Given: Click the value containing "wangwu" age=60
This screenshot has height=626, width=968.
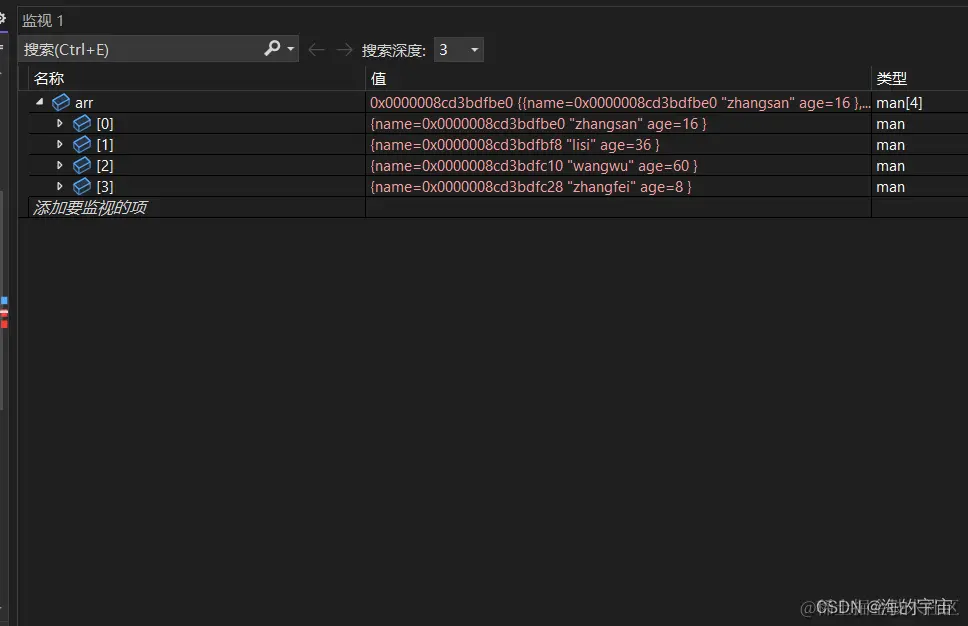Looking at the screenshot, I should click(534, 166).
